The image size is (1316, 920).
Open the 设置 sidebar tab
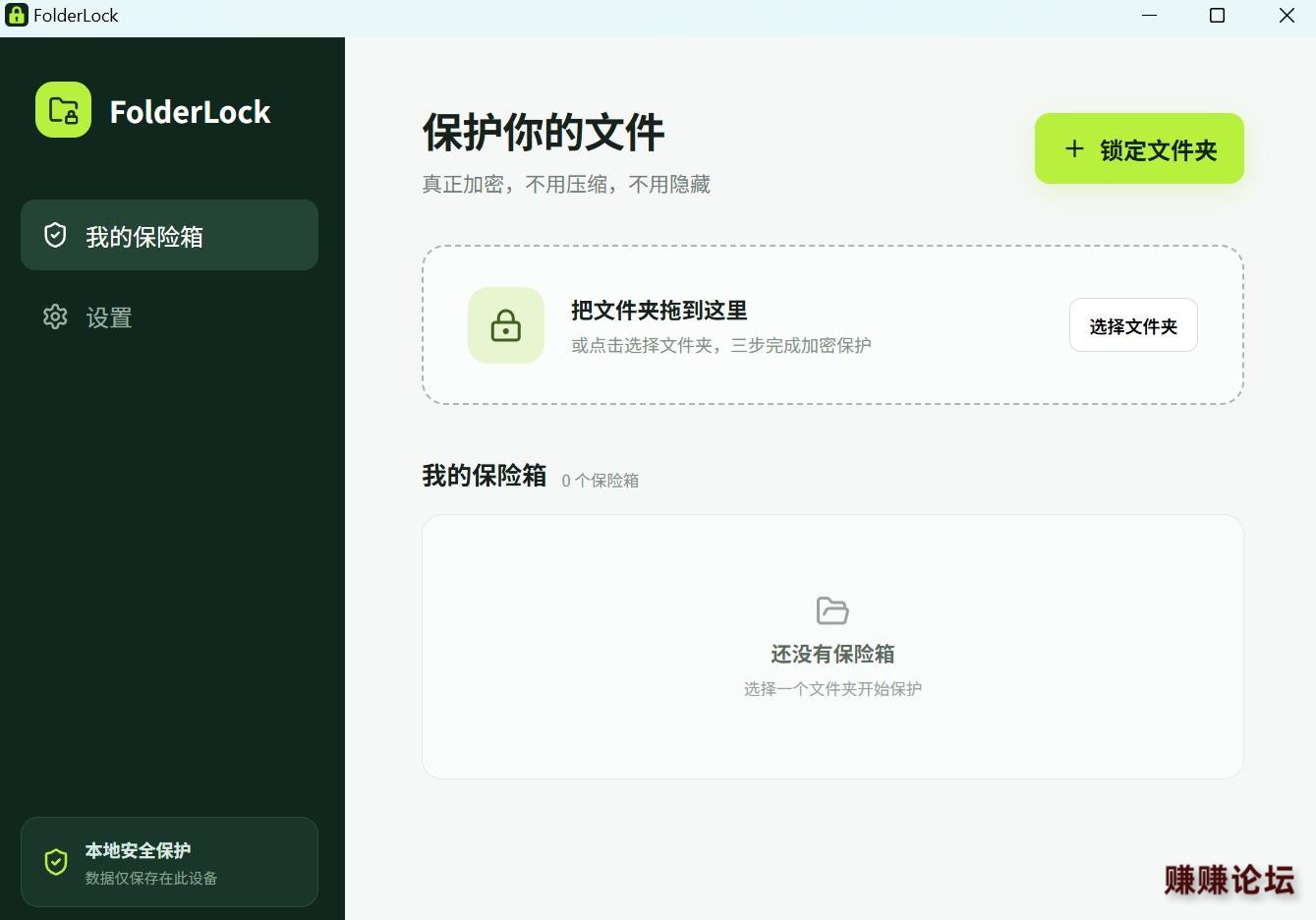click(x=169, y=316)
